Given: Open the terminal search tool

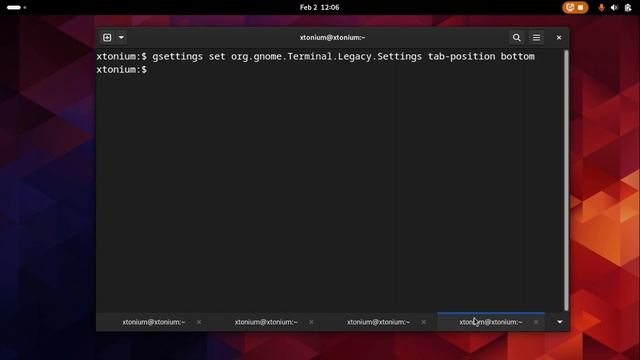Looking at the screenshot, I should click(516, 38).
